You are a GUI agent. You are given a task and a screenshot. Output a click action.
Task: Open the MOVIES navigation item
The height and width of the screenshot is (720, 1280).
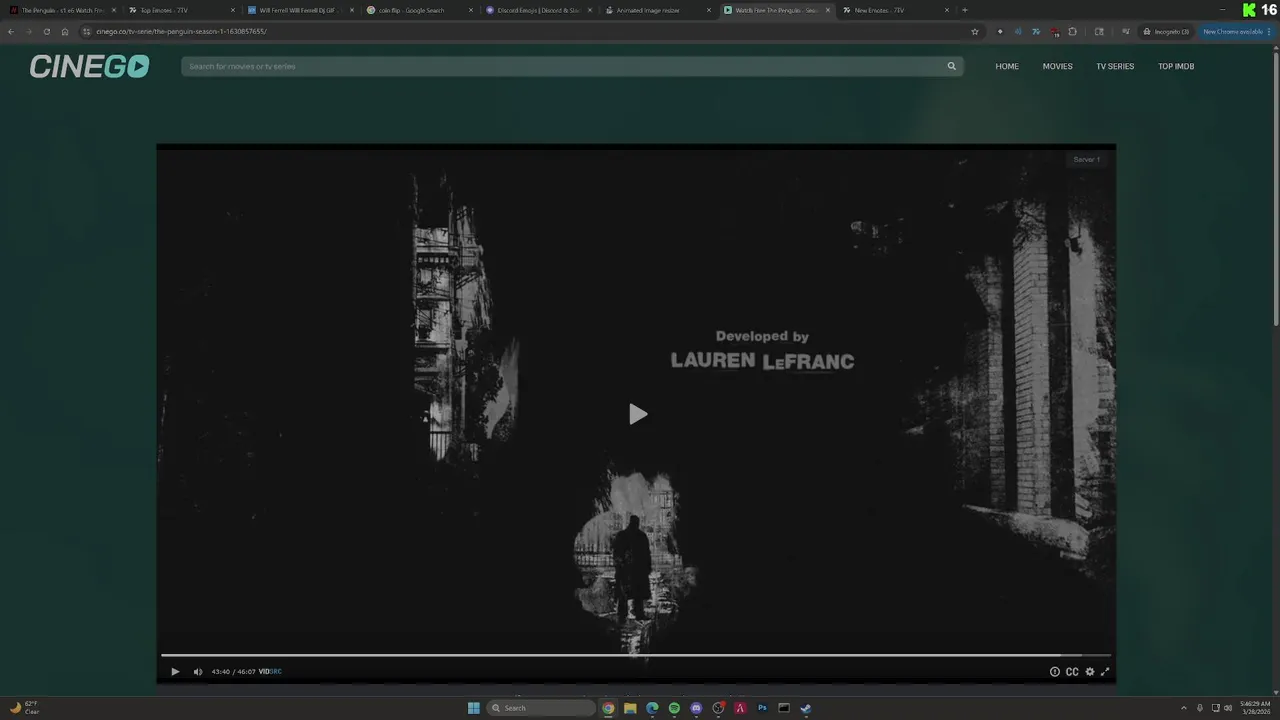[1057, 66]
